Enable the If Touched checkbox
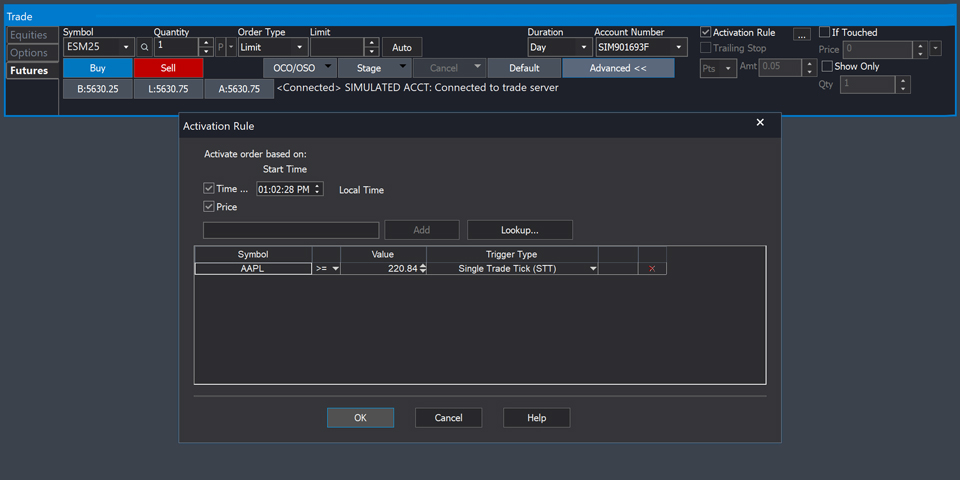Image resolution: width=960 pixels, height=480 pixels. click(x=824, y=32)
